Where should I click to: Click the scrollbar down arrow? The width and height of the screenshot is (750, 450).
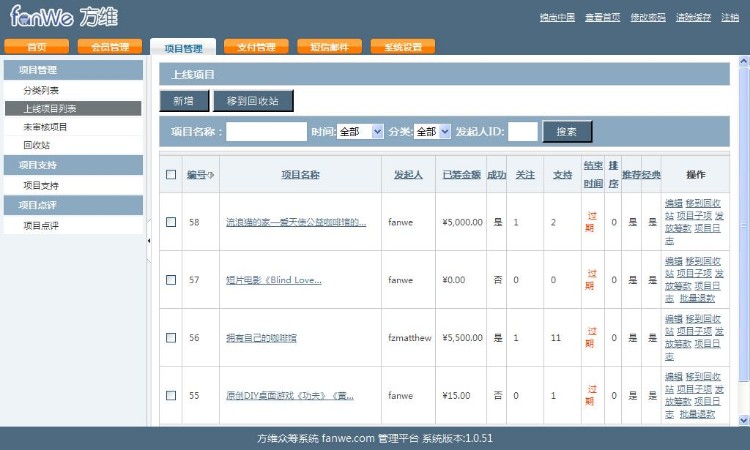[x=743, y=419]
